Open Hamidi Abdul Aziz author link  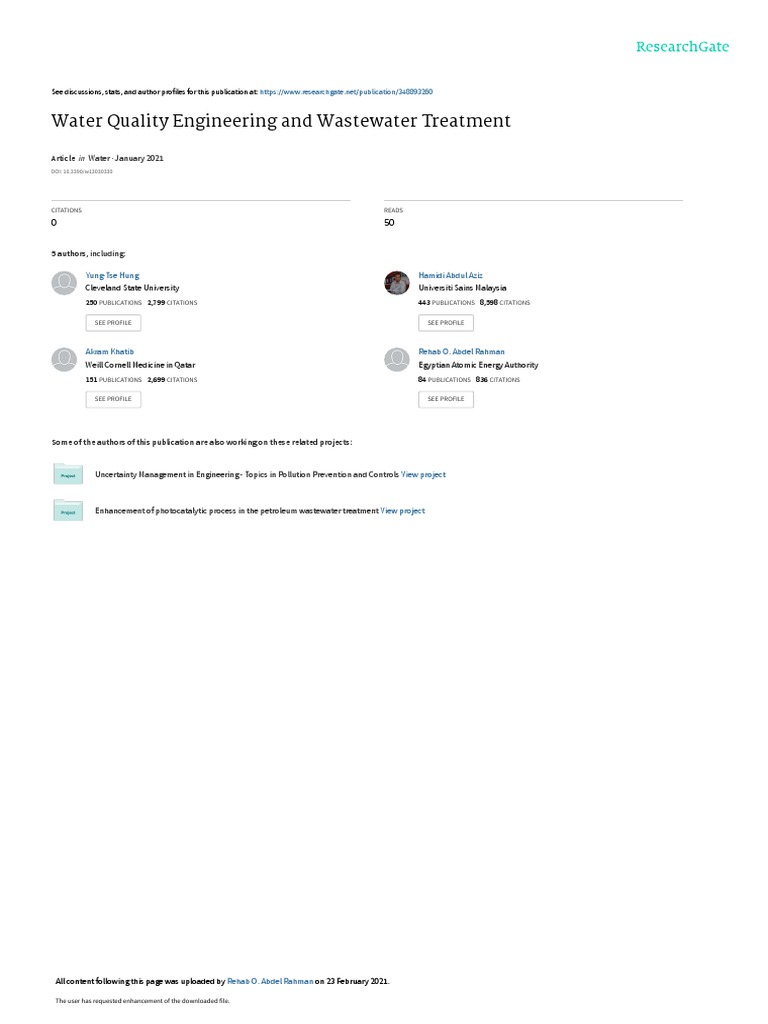click(451, 276)
